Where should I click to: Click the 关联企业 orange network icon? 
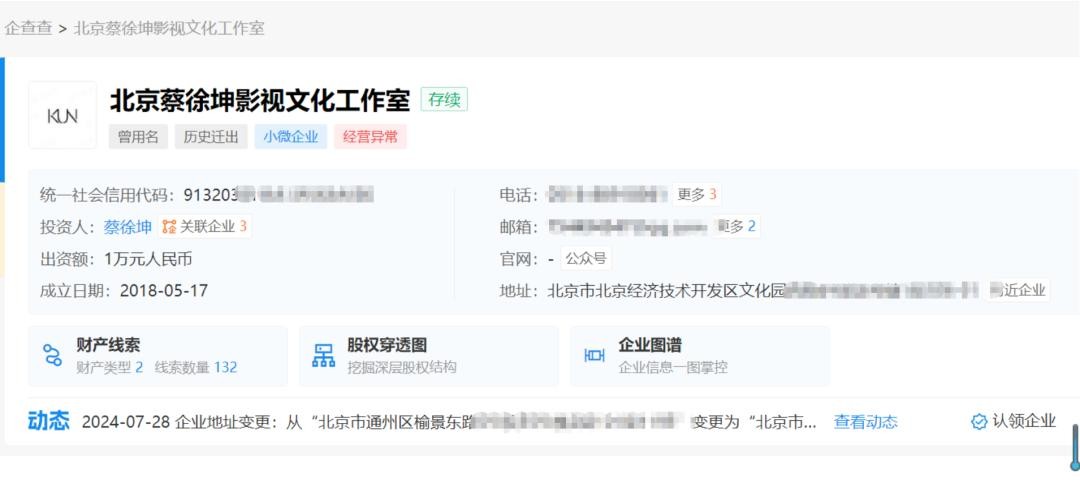pyautogui.click(x=168, y=227)
